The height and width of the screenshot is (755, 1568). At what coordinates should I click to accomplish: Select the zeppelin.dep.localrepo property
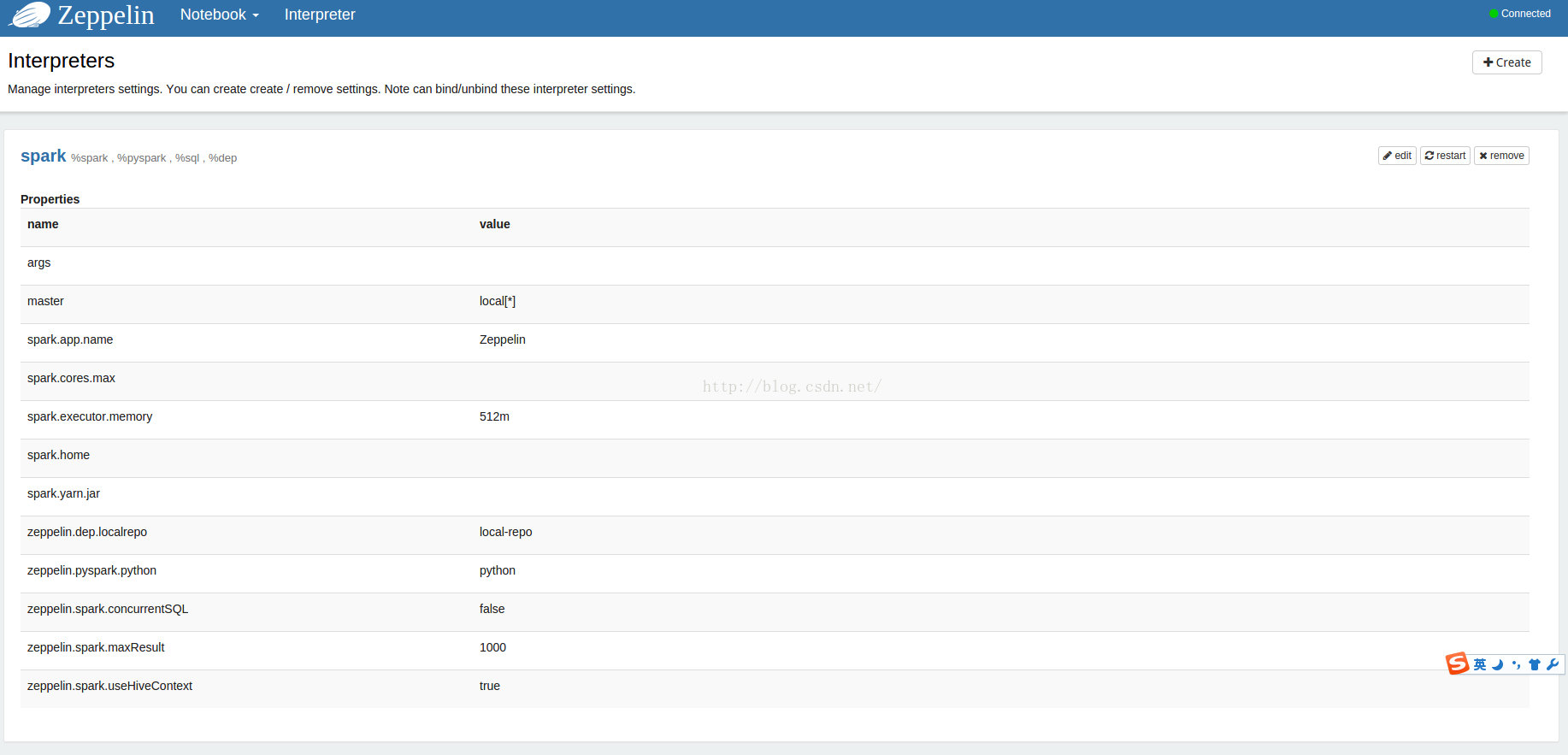click(x=87, y=532)
